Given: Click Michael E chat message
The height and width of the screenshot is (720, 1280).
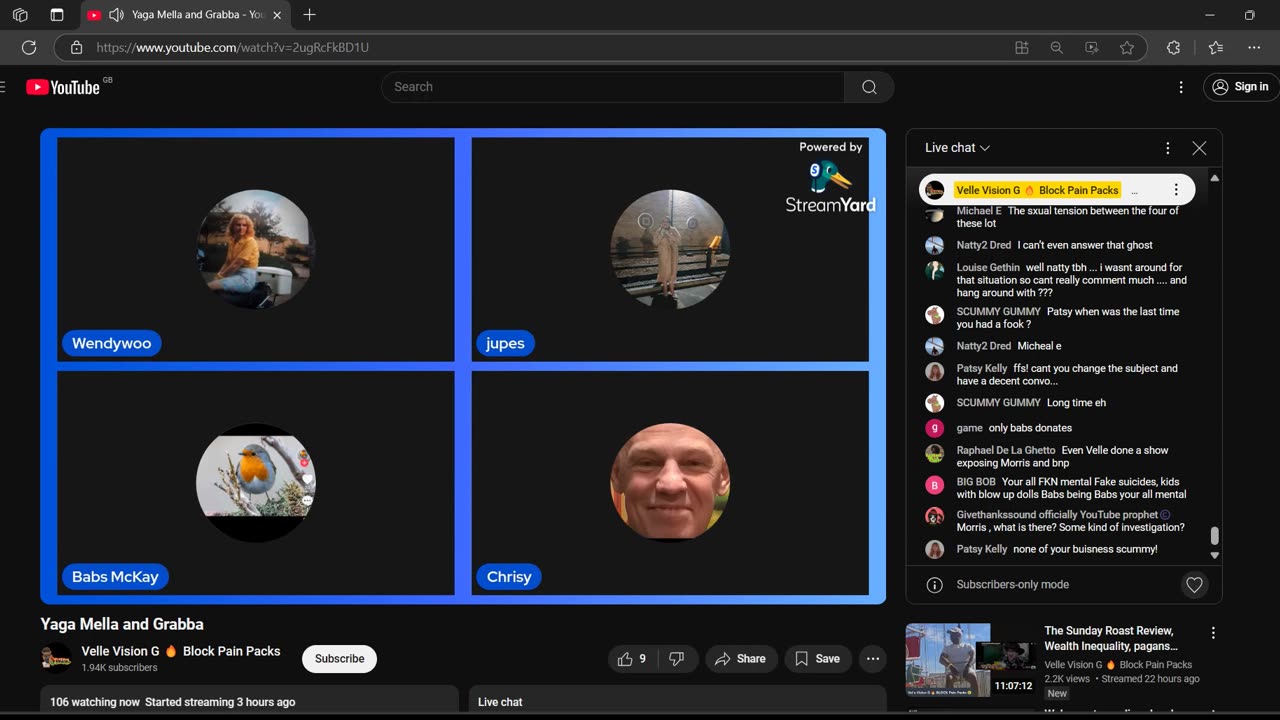Looking at the screenshot, I should 1067,217.
